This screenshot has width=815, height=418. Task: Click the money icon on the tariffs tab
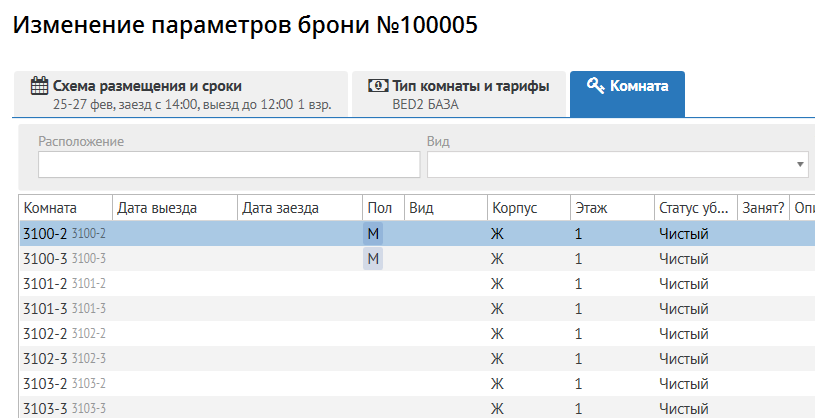[378, 86]
